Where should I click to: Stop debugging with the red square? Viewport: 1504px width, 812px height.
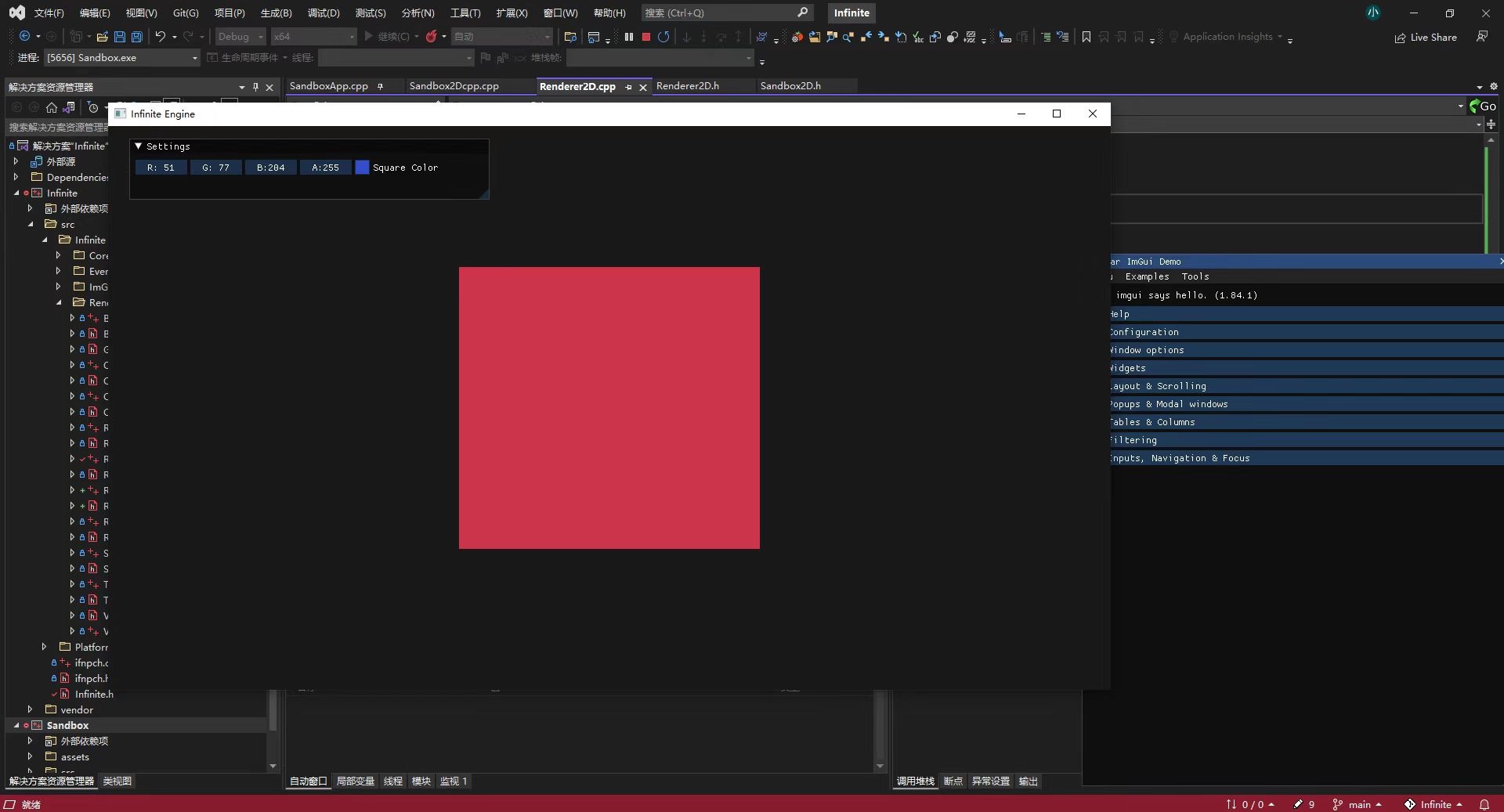(x=646, y=37)
